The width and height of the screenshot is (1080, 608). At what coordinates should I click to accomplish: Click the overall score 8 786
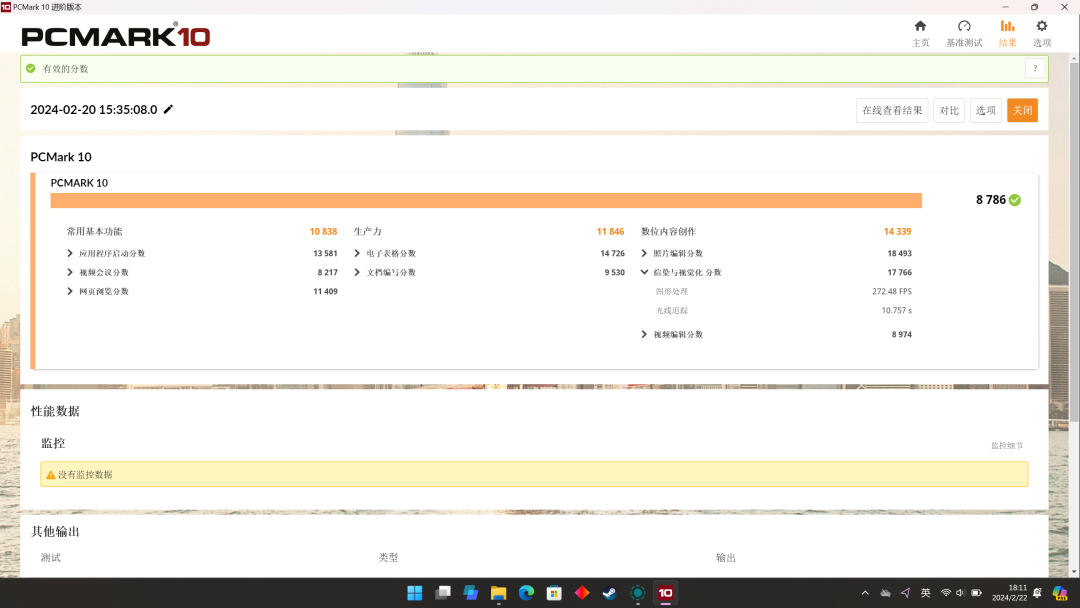pyautogui.click(x=990, y=200)
